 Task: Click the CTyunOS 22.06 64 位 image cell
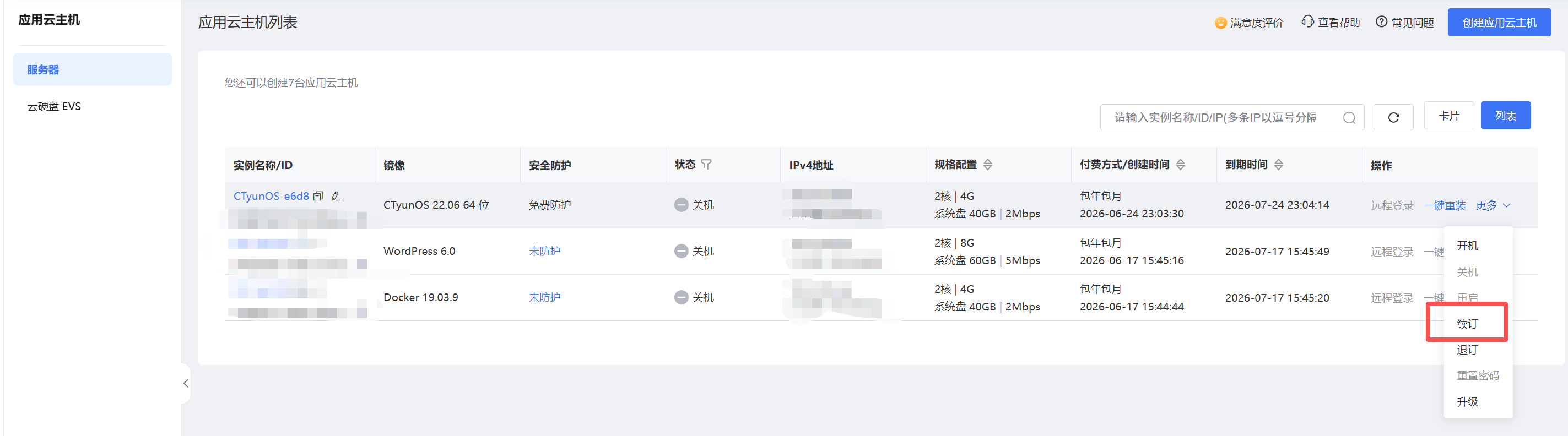pyautogui.click(x=436, y=205)
